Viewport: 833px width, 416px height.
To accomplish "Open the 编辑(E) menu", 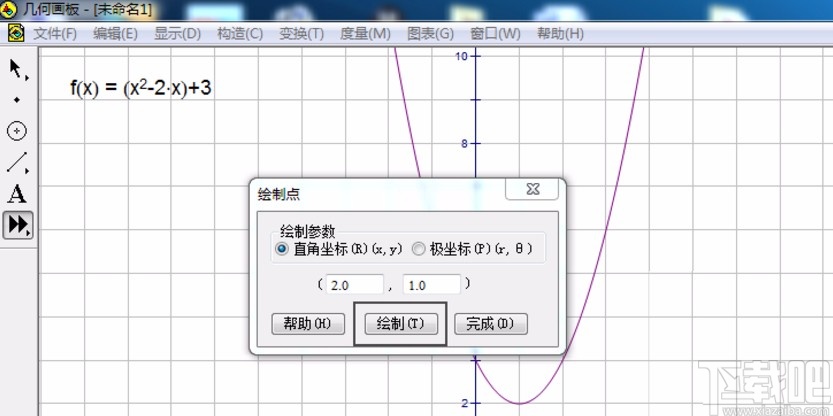I will coord(115,34).
